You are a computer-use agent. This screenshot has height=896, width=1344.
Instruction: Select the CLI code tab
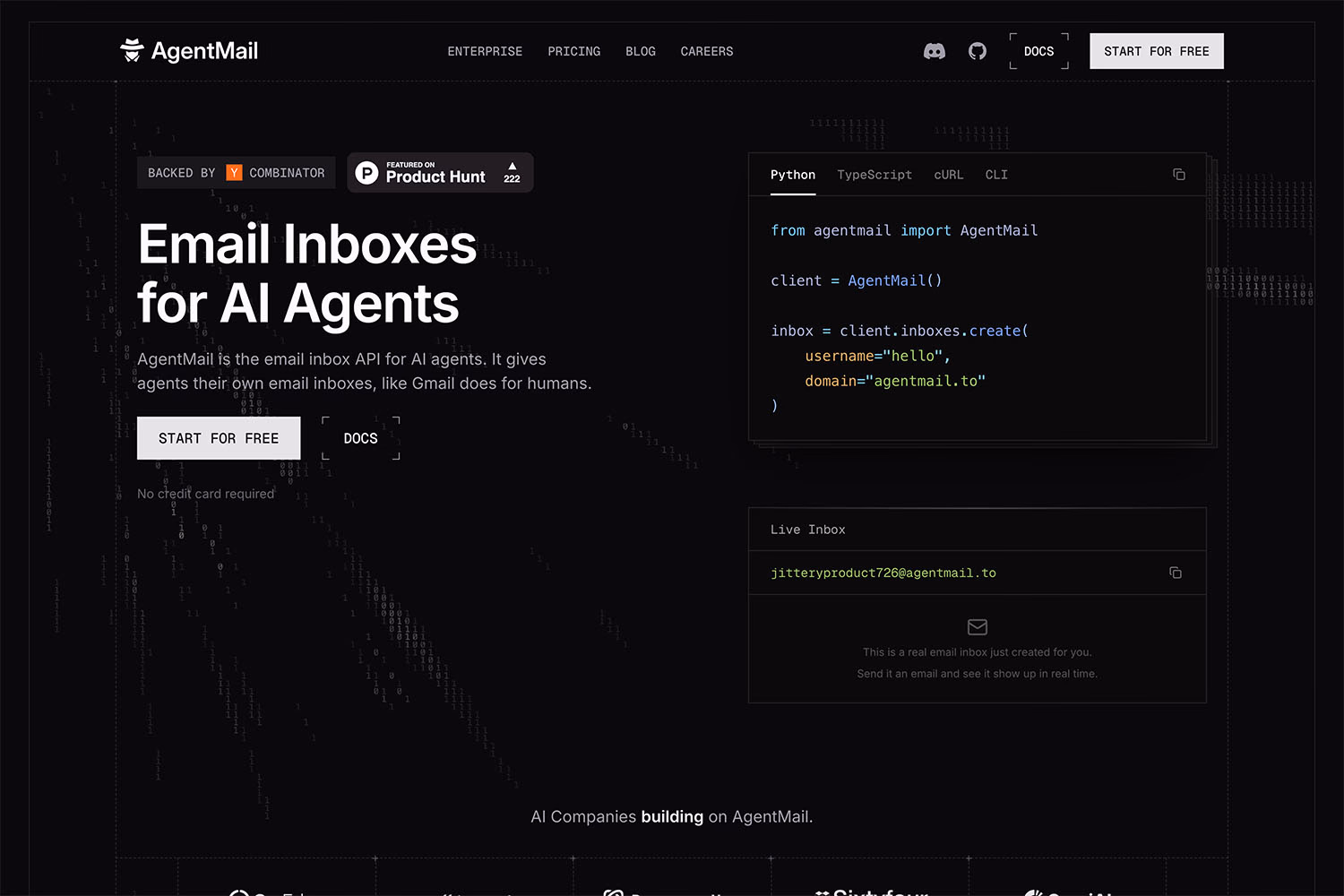tap(996, 175)
